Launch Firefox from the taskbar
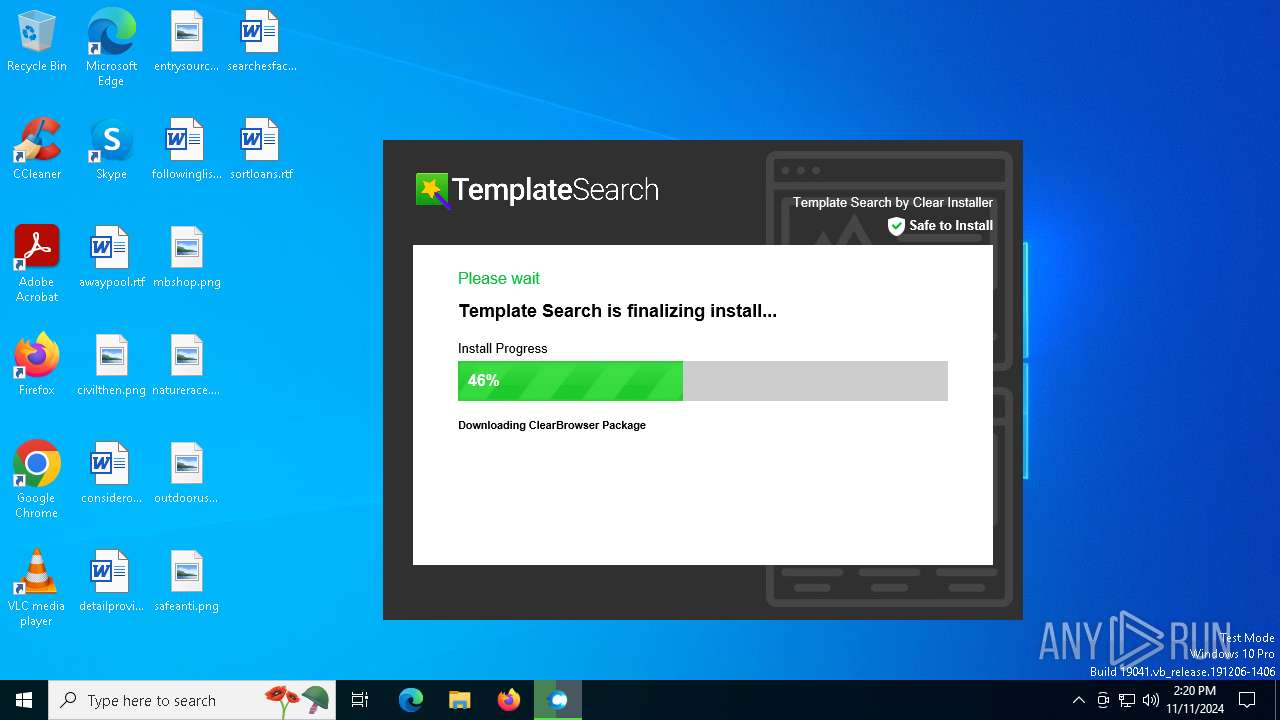Image resolution: width=1280 pixels, height=720 pixels. (x=509, y=700)
